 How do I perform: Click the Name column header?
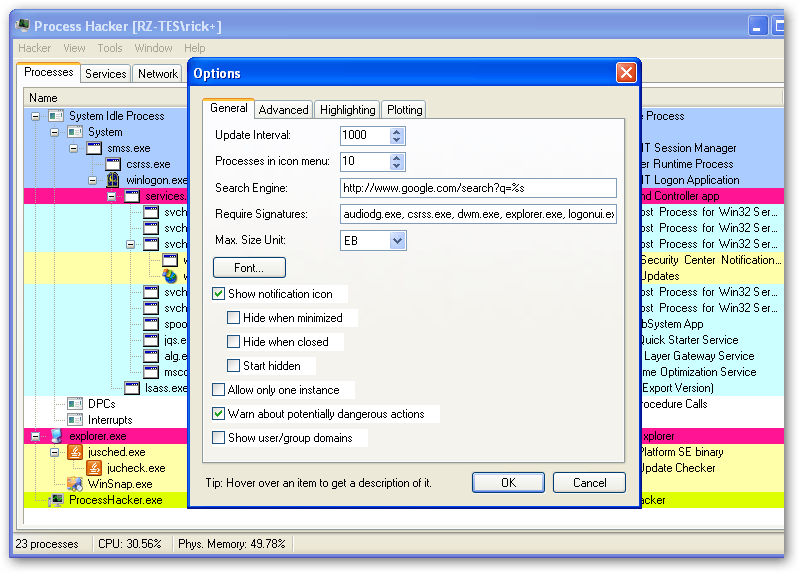pyautogui.click(x=105, y=97)
